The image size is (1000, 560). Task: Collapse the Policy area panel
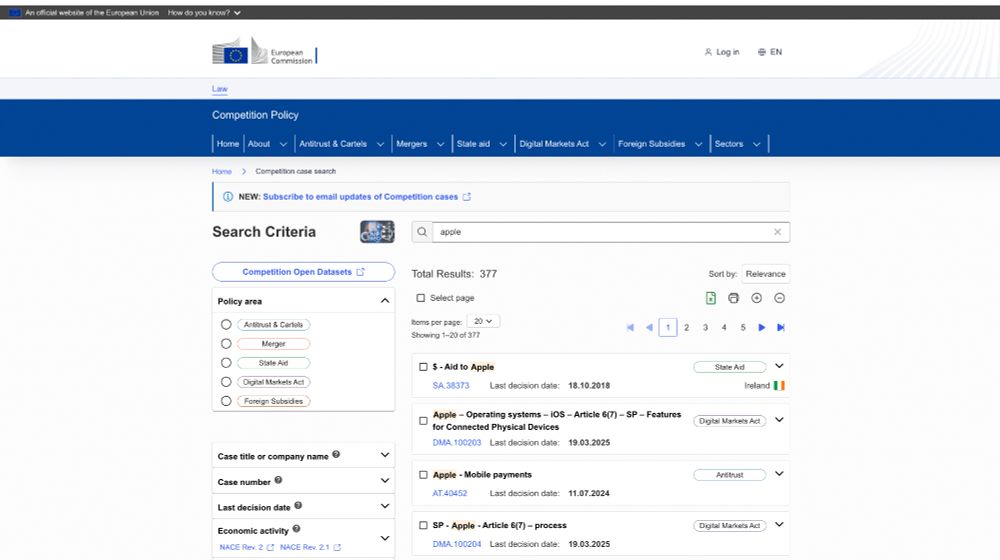pyautogui.click(x=385, y=300)
